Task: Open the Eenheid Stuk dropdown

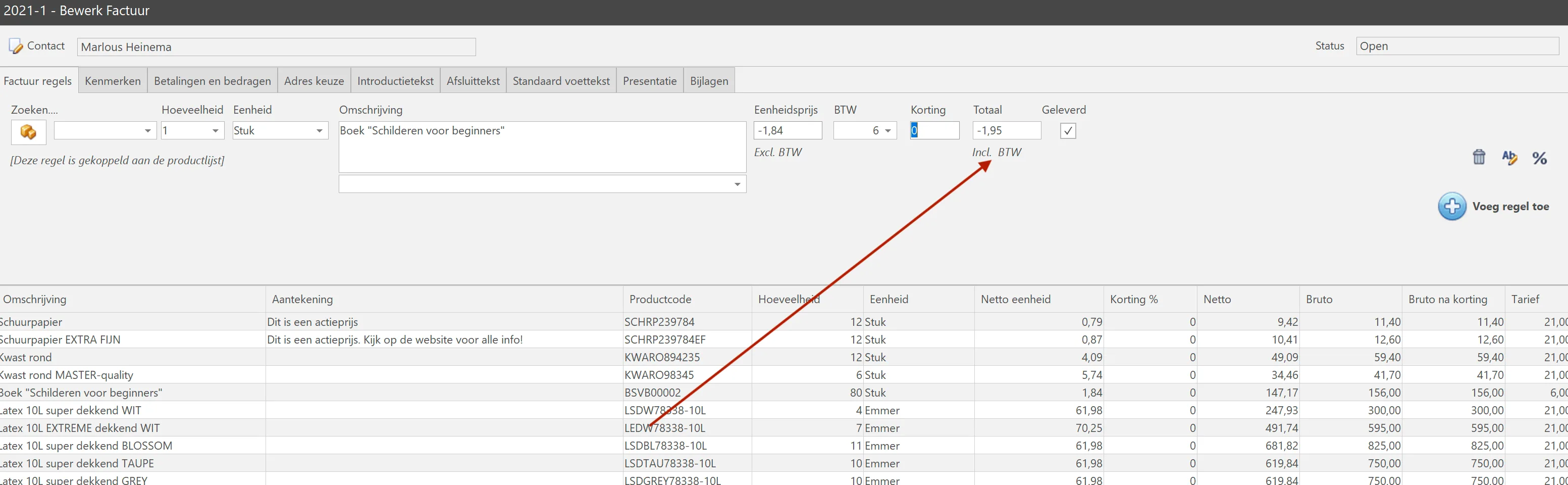Action: [320, 130]
